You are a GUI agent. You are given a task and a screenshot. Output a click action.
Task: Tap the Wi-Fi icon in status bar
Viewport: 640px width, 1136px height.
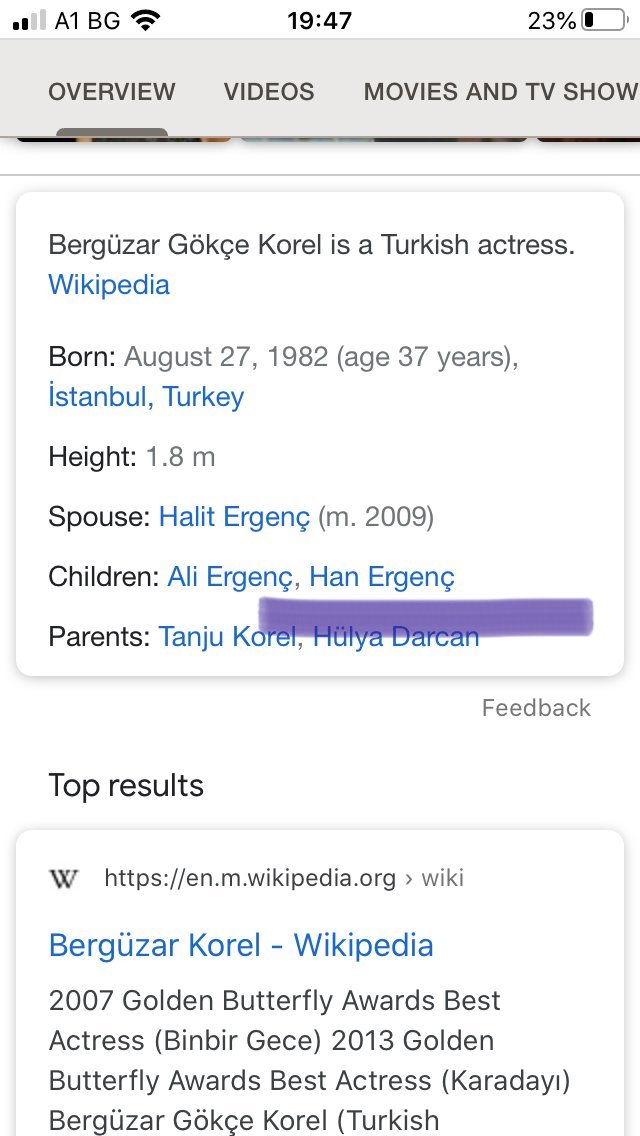[x=146, y=20]
